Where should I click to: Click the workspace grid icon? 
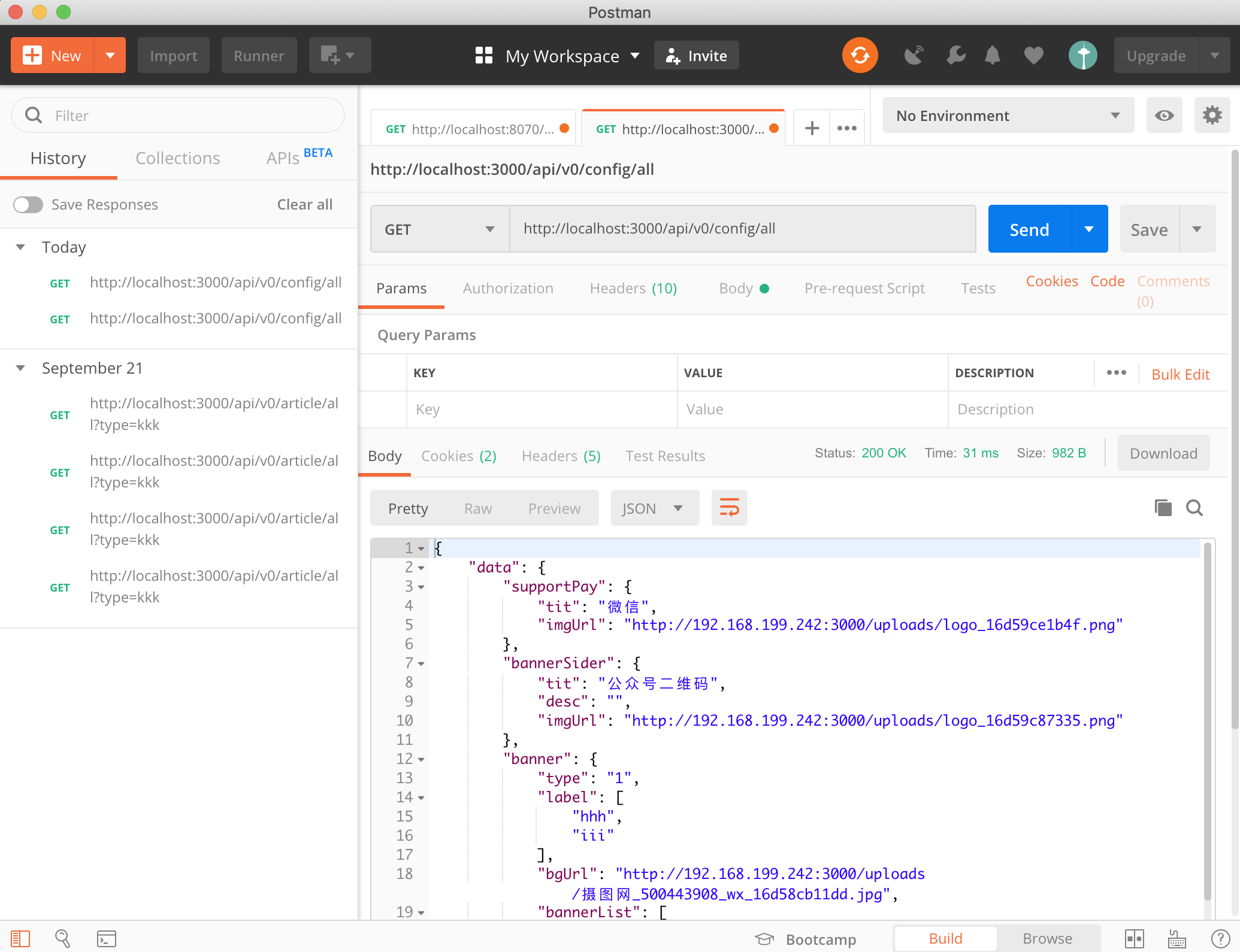click(483, 55)
